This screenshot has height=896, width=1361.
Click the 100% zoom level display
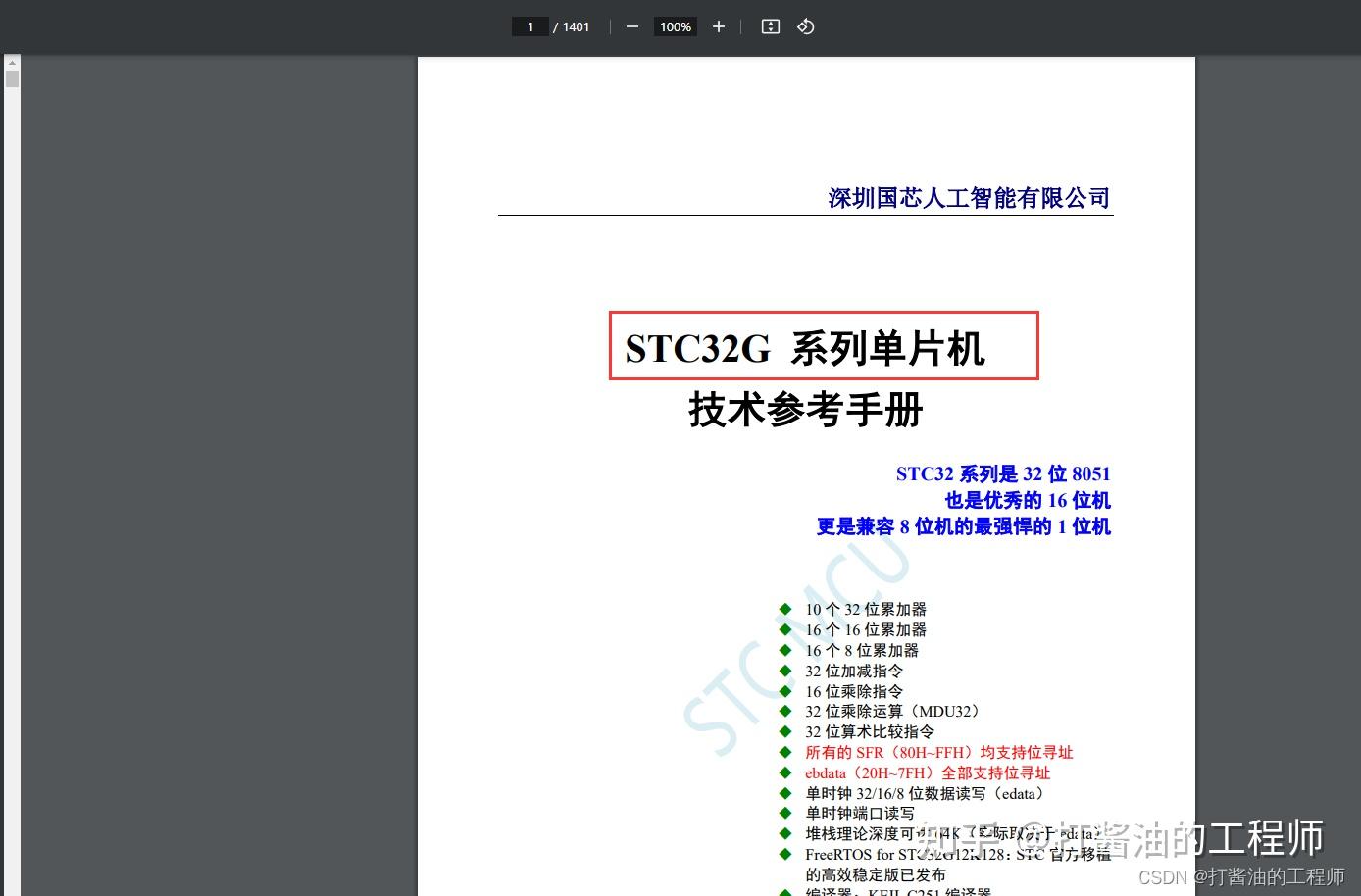(675, 26)
